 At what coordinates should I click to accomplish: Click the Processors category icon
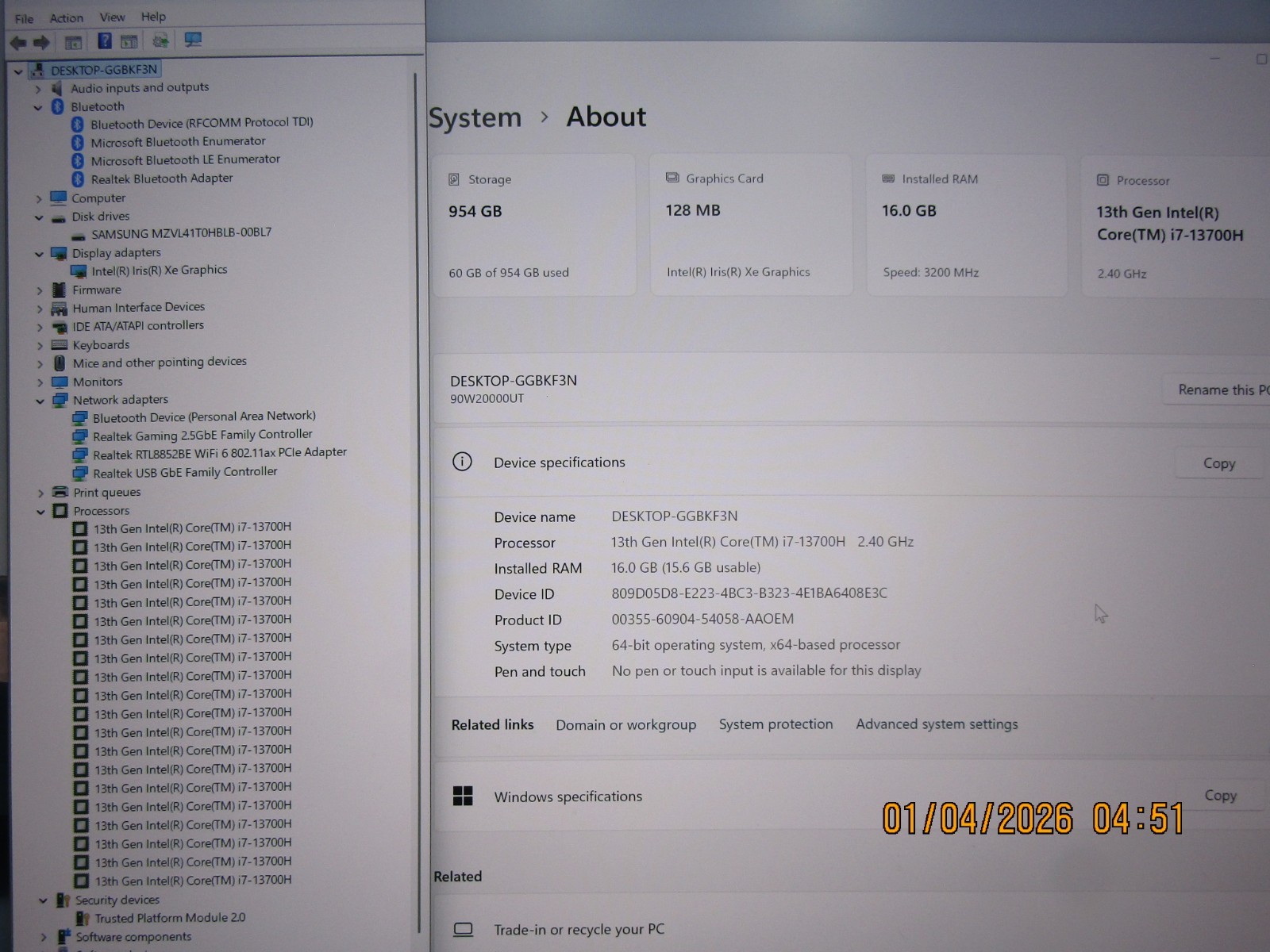tap(60, 511)
